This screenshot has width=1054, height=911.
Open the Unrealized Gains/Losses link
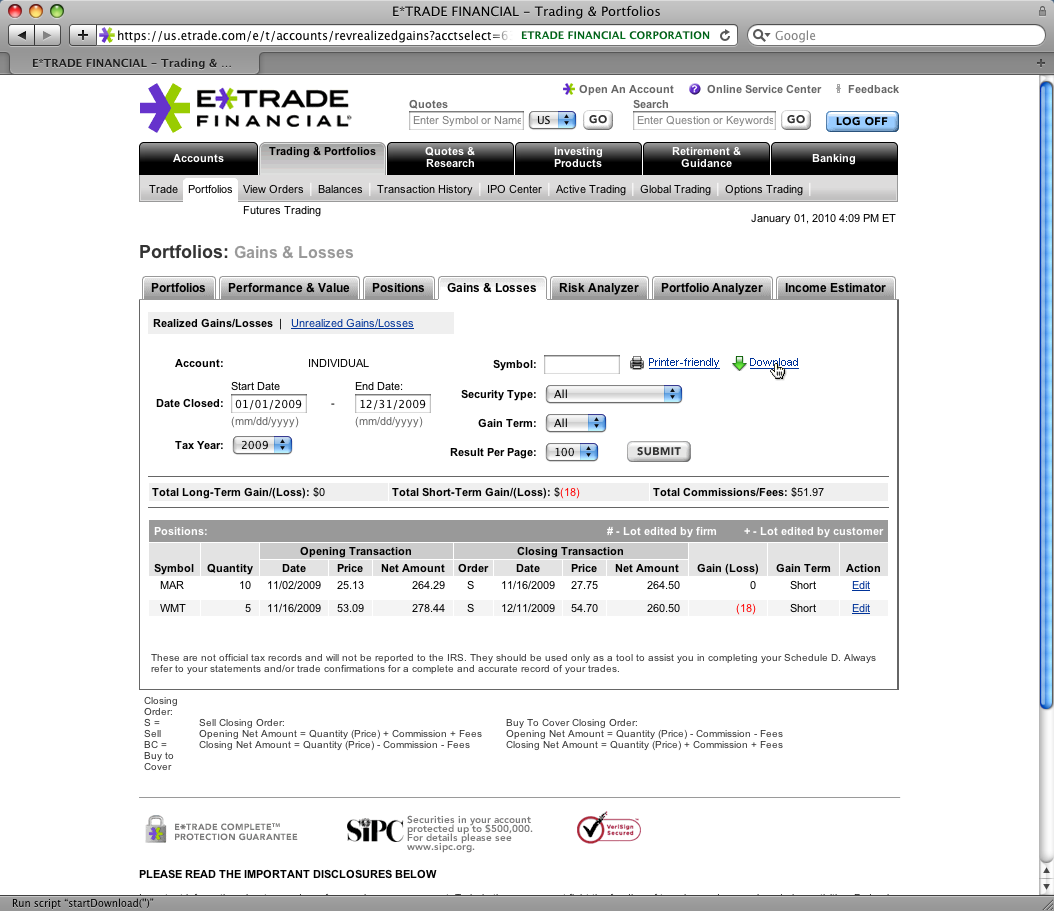coord(352,323)
